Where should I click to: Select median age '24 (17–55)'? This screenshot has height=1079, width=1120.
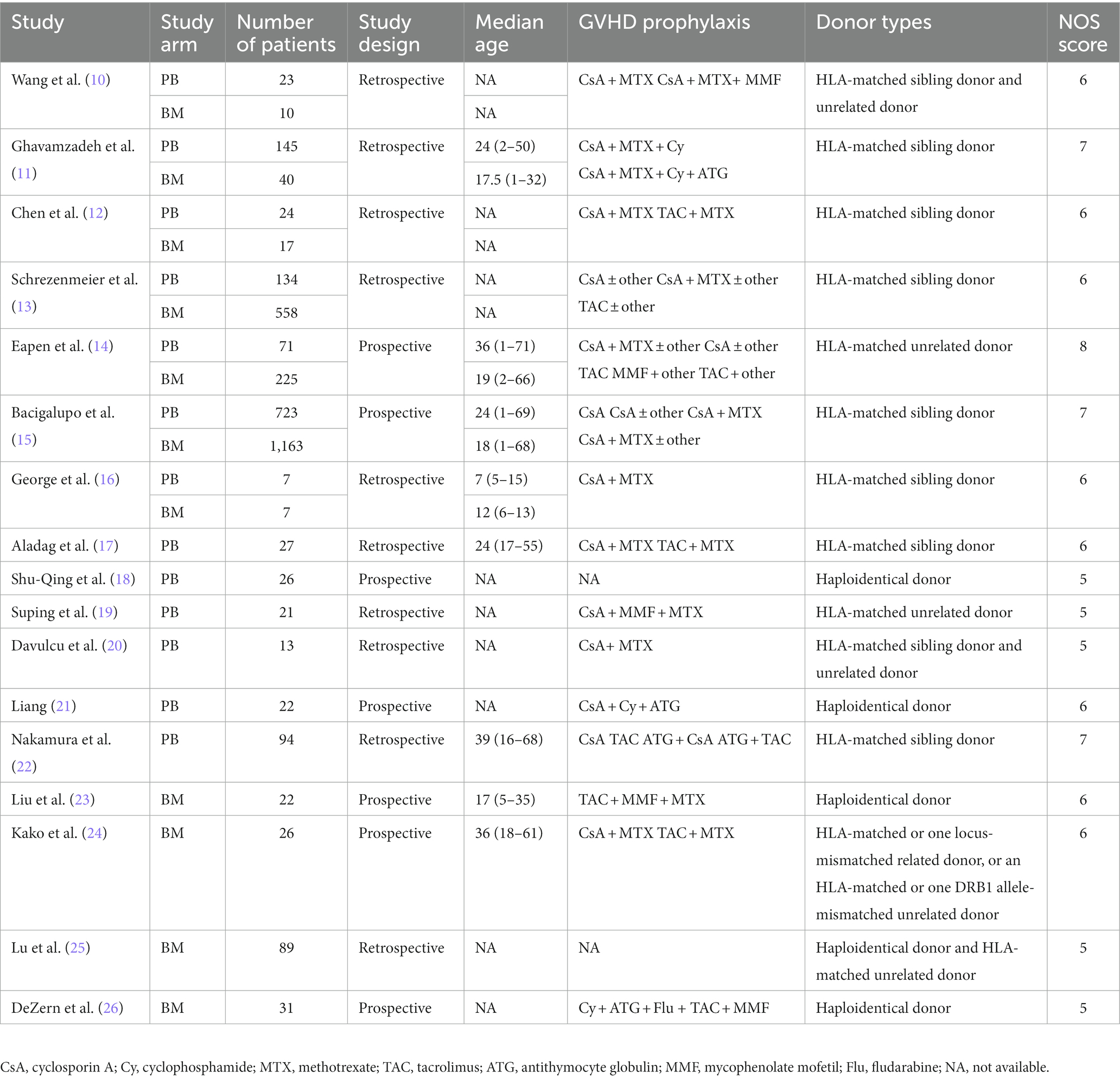click(x=508, y=546)
